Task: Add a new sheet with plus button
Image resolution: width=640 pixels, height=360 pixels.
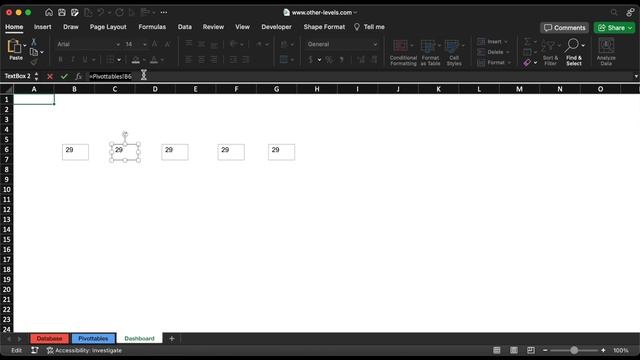Action: pos(172,338)
